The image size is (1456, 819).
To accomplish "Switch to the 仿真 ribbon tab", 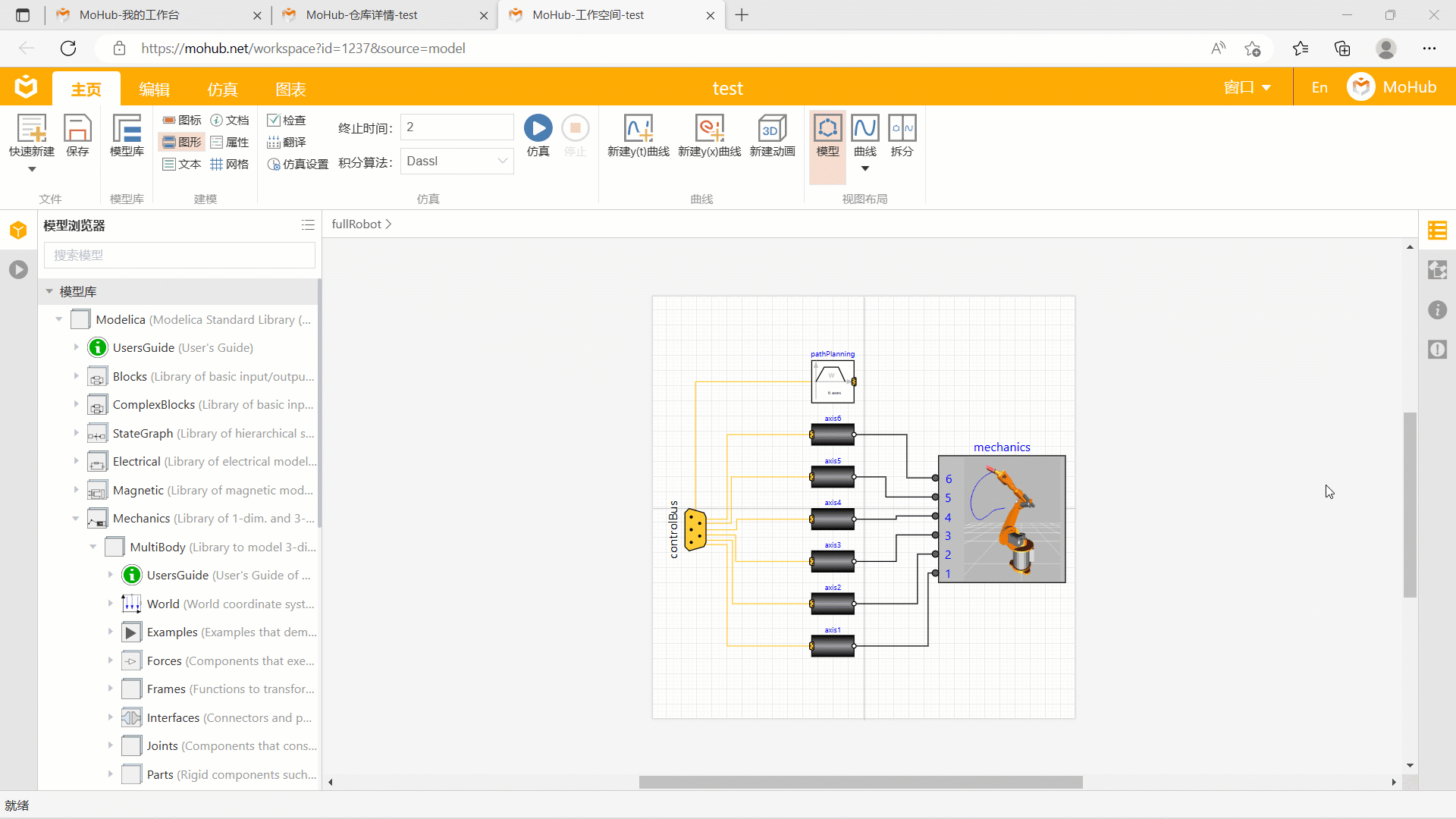I will [222, 89].
